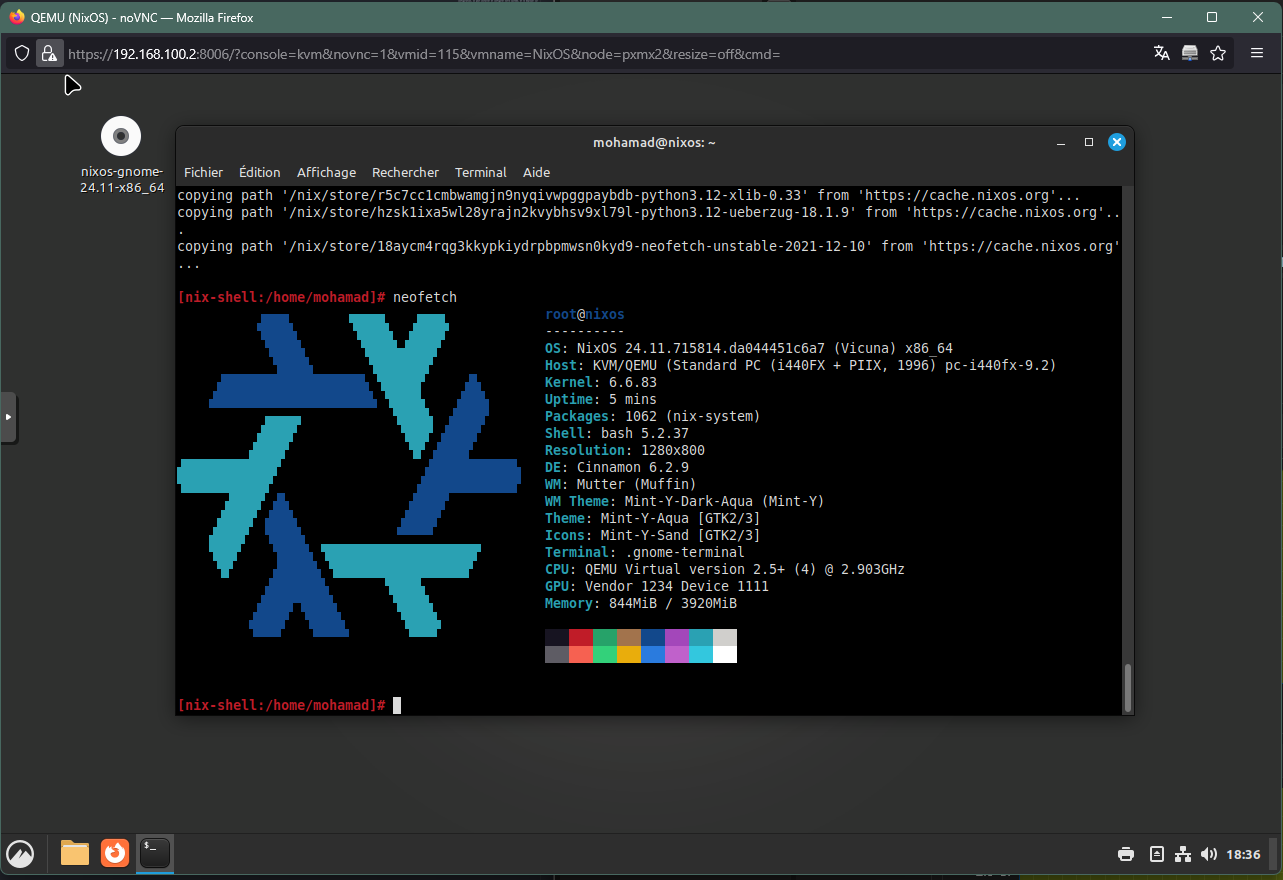Image resolution: width=1283 pixels, height=880 pixels.
Task: Click the python3.12-ueberzug-18.1.9 copying path line
Action: pyautogui.click(x=649, y=212)
